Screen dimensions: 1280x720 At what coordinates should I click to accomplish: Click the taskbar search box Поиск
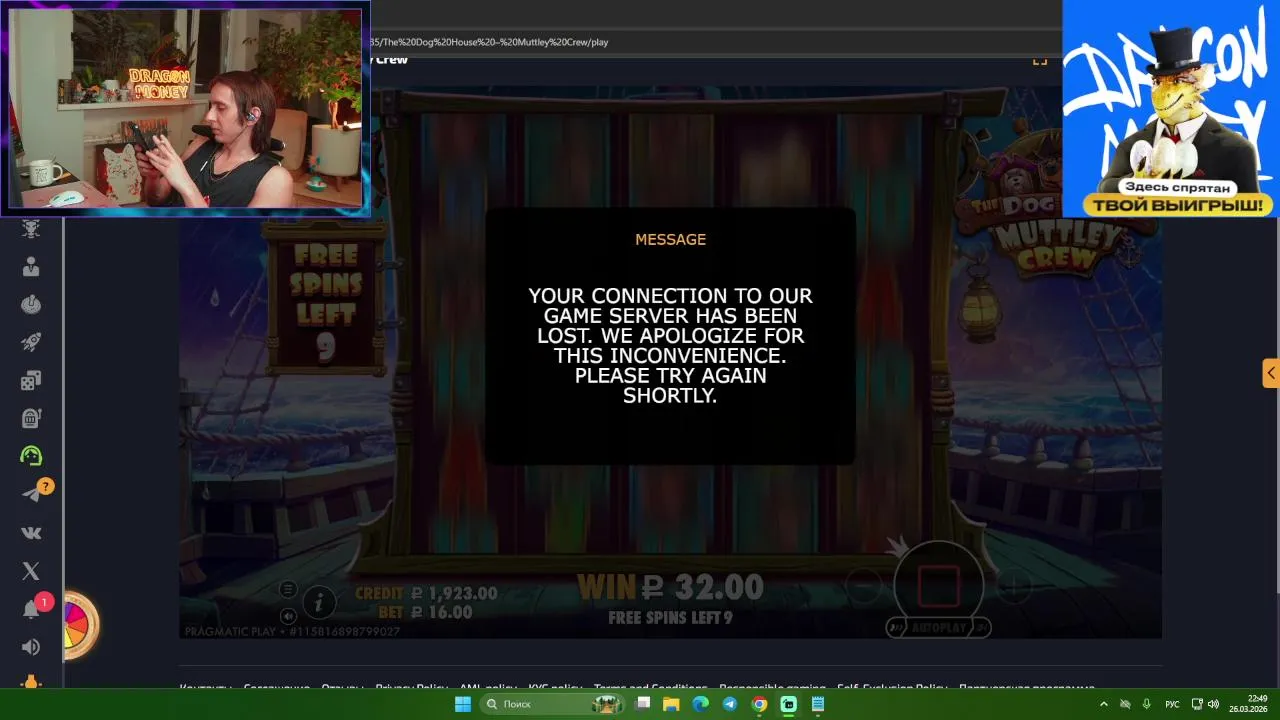point(553,704)
